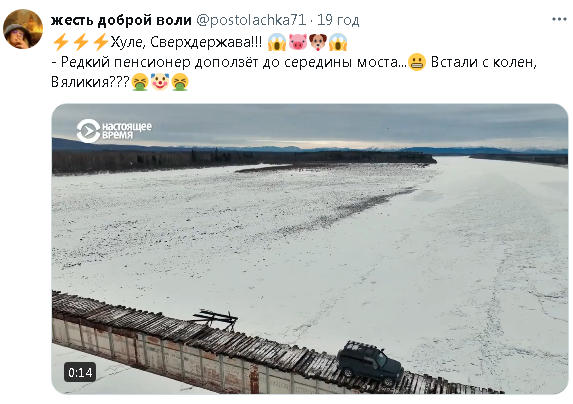Image resolution: width=573 pixels, height=404 pixels.
Task: Click the Настоящее Время logo watermark
Action: tap(114, 130)
